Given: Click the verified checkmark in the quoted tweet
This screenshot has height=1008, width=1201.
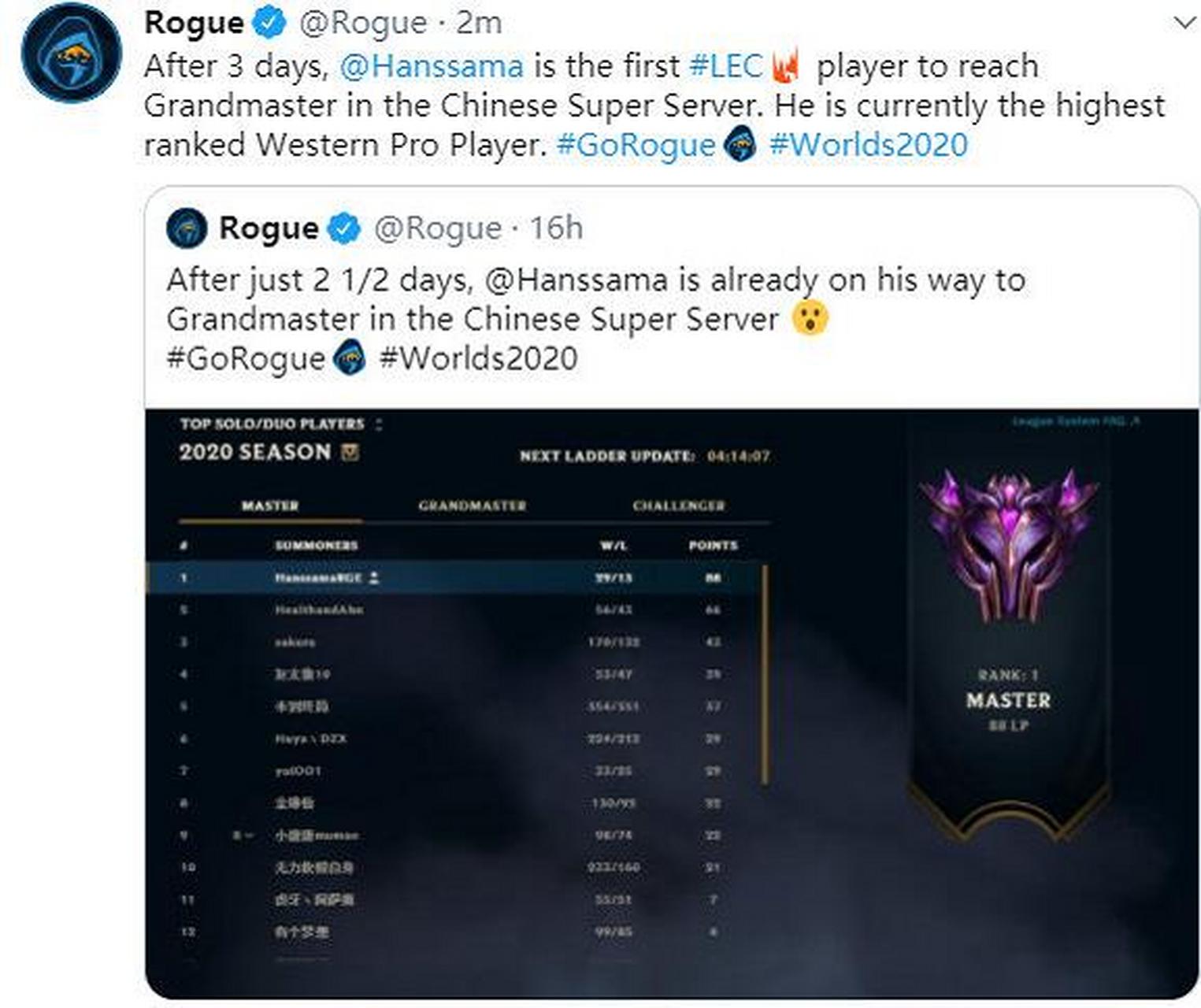Looking at the screenshot, I should pos(342,230).
